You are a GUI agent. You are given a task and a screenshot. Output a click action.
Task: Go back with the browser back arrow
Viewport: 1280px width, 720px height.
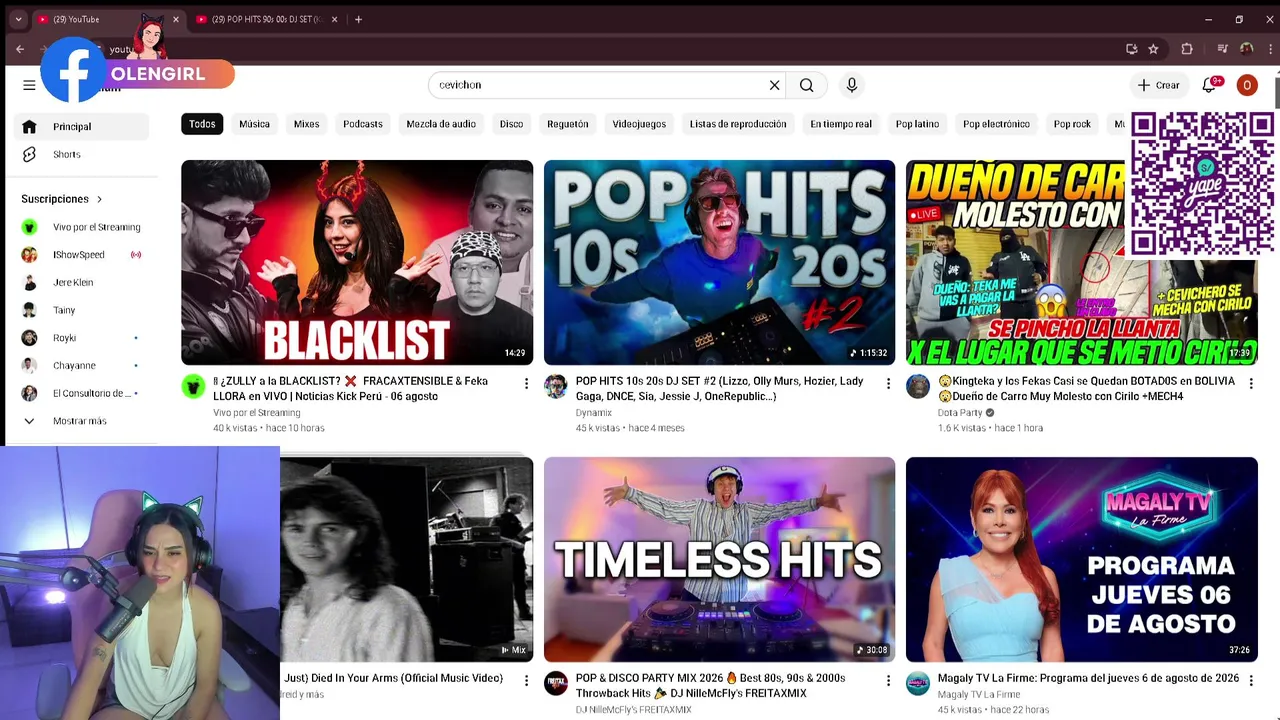(20, 49)
